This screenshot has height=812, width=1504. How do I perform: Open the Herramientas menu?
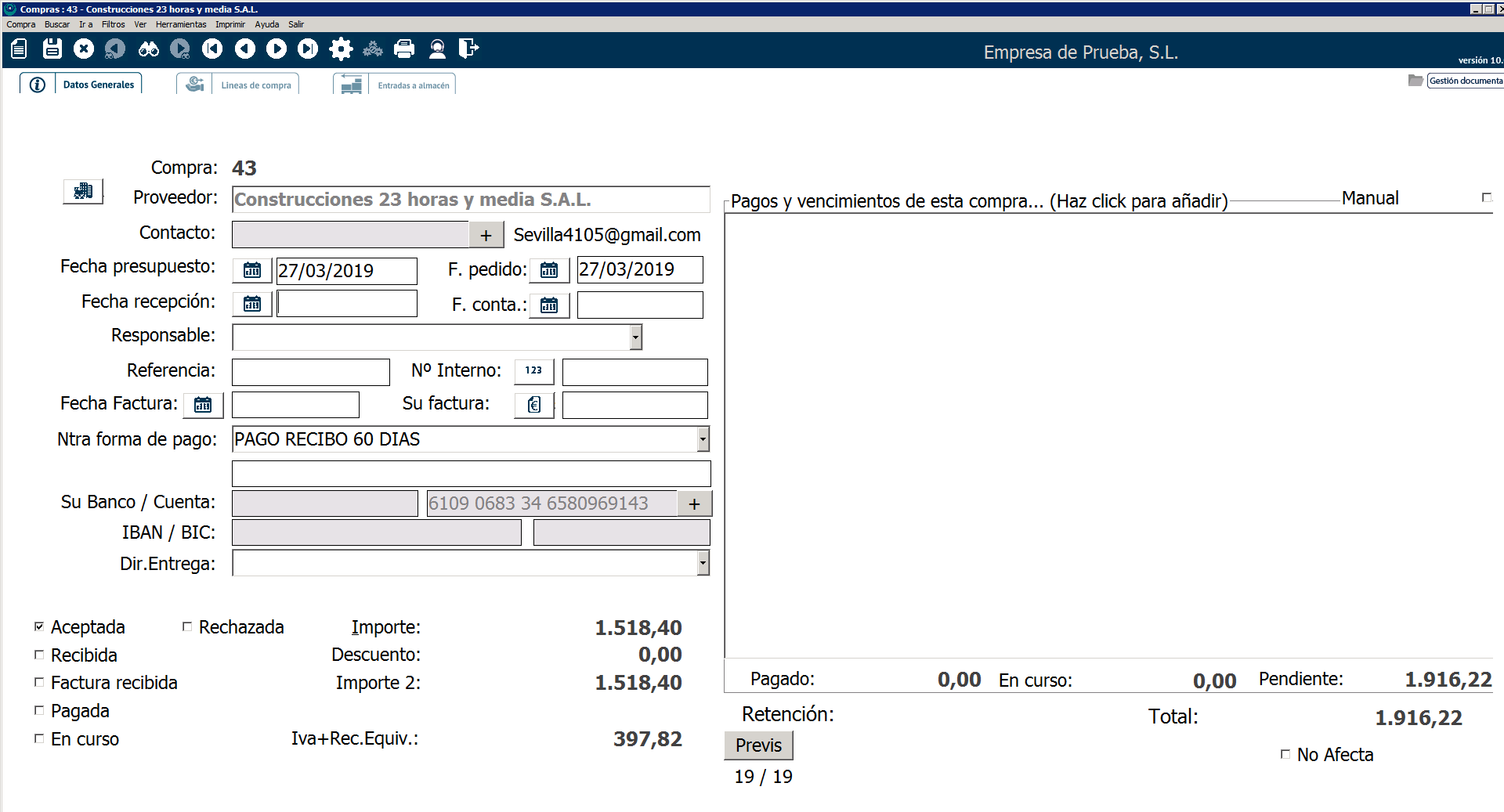tap(180, 24)
